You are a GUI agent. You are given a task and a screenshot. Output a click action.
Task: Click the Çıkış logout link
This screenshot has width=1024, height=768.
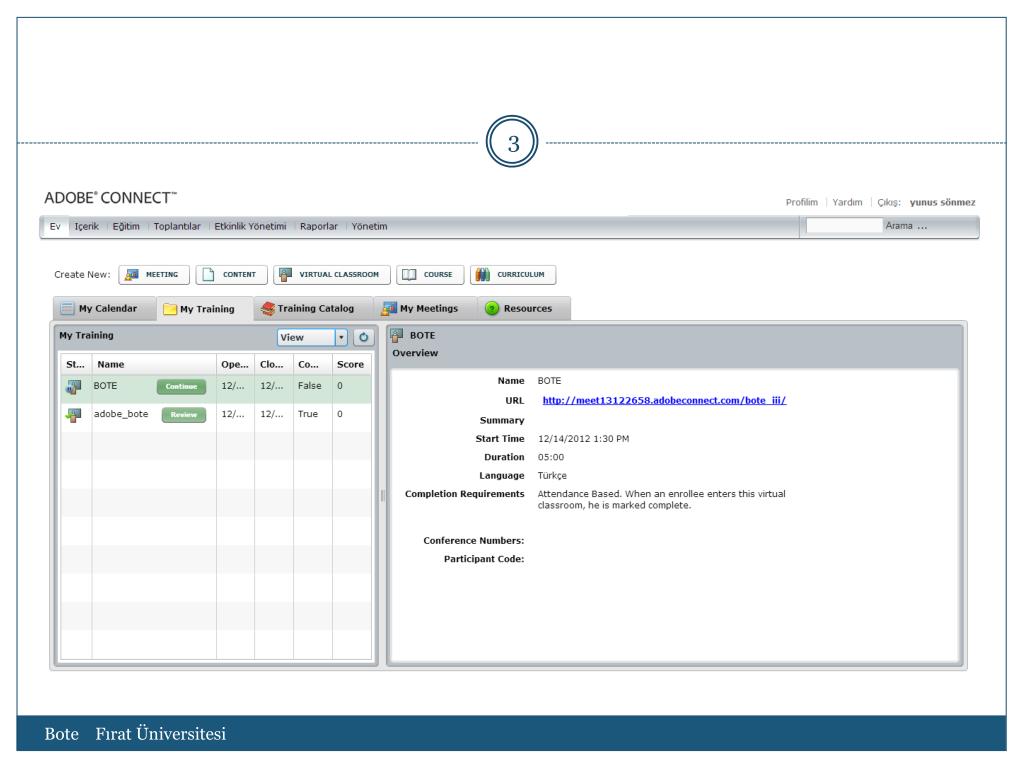(888, 202)
